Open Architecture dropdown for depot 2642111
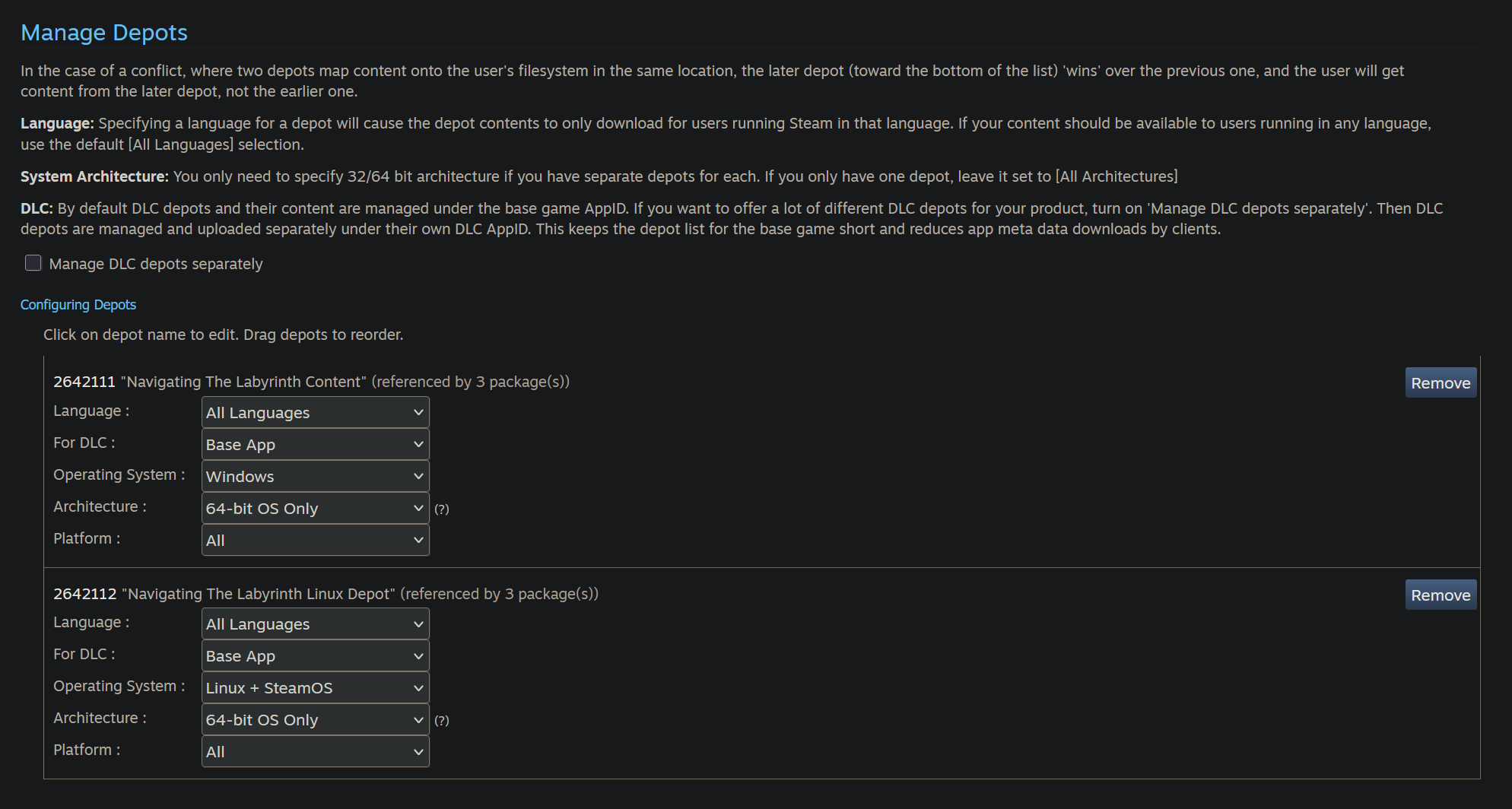Screen dimensions: 1512x809 point(315,509)
